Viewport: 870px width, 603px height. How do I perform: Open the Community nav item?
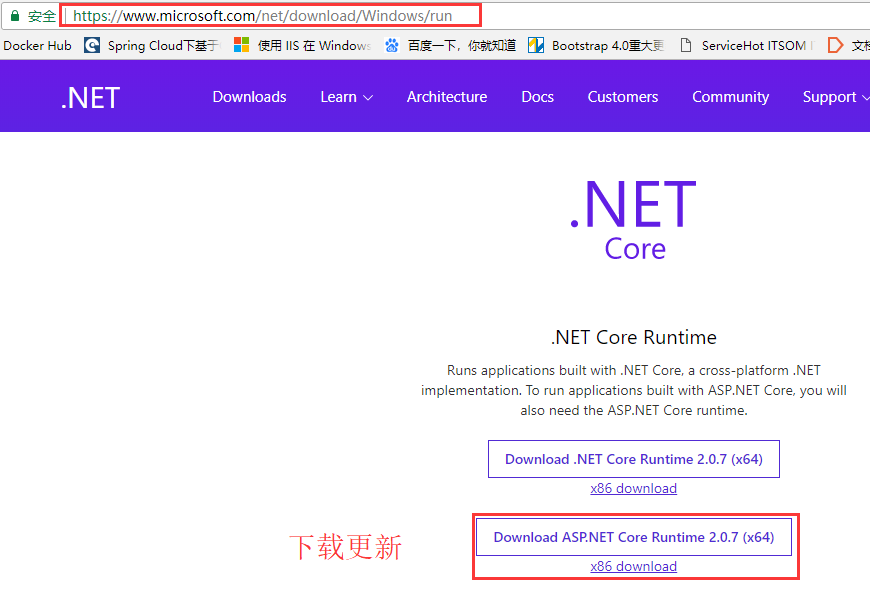pyautogui.click(x=730, y=97)
